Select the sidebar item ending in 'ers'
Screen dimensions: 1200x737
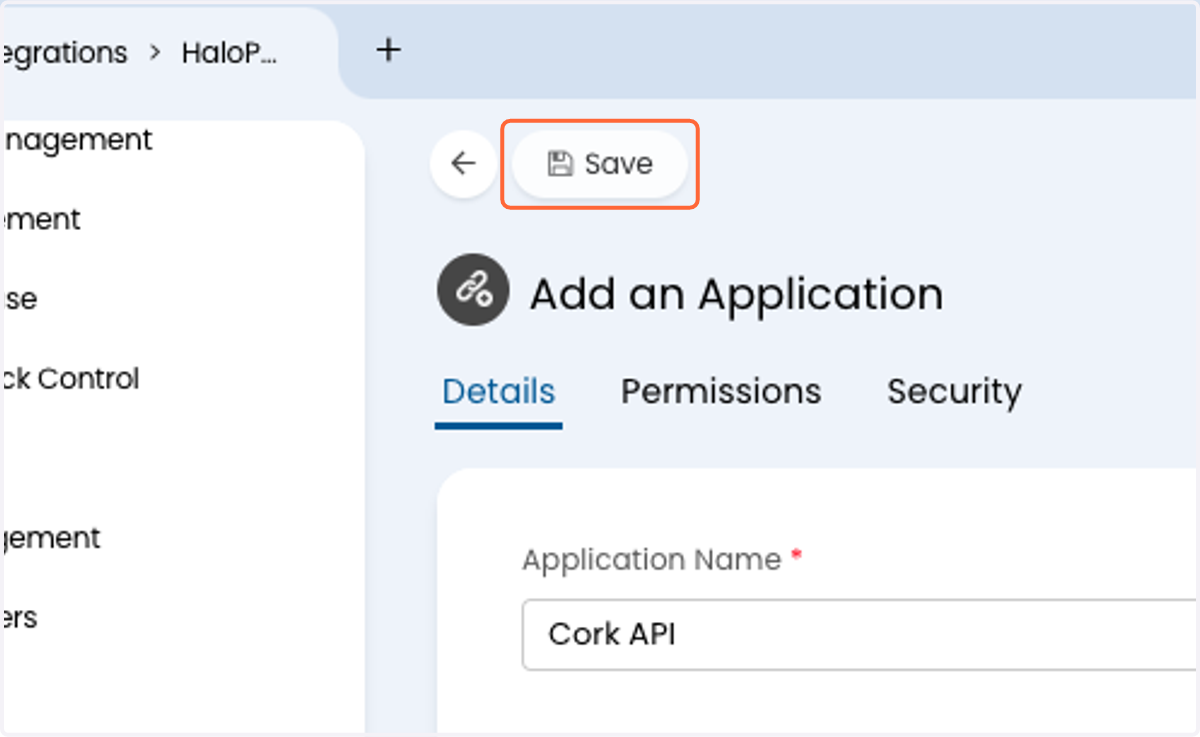19,618
